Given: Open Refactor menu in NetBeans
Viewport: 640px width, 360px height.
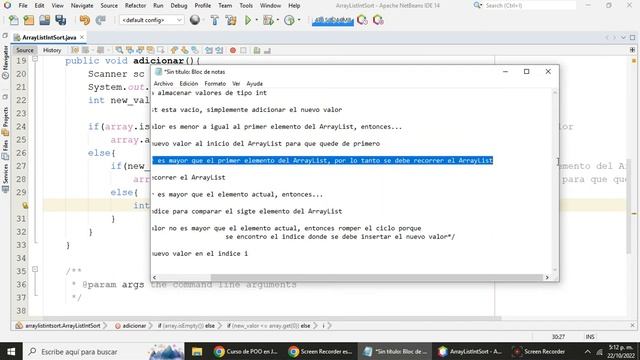Looking at the screenshot, I should tap(135, 5).
